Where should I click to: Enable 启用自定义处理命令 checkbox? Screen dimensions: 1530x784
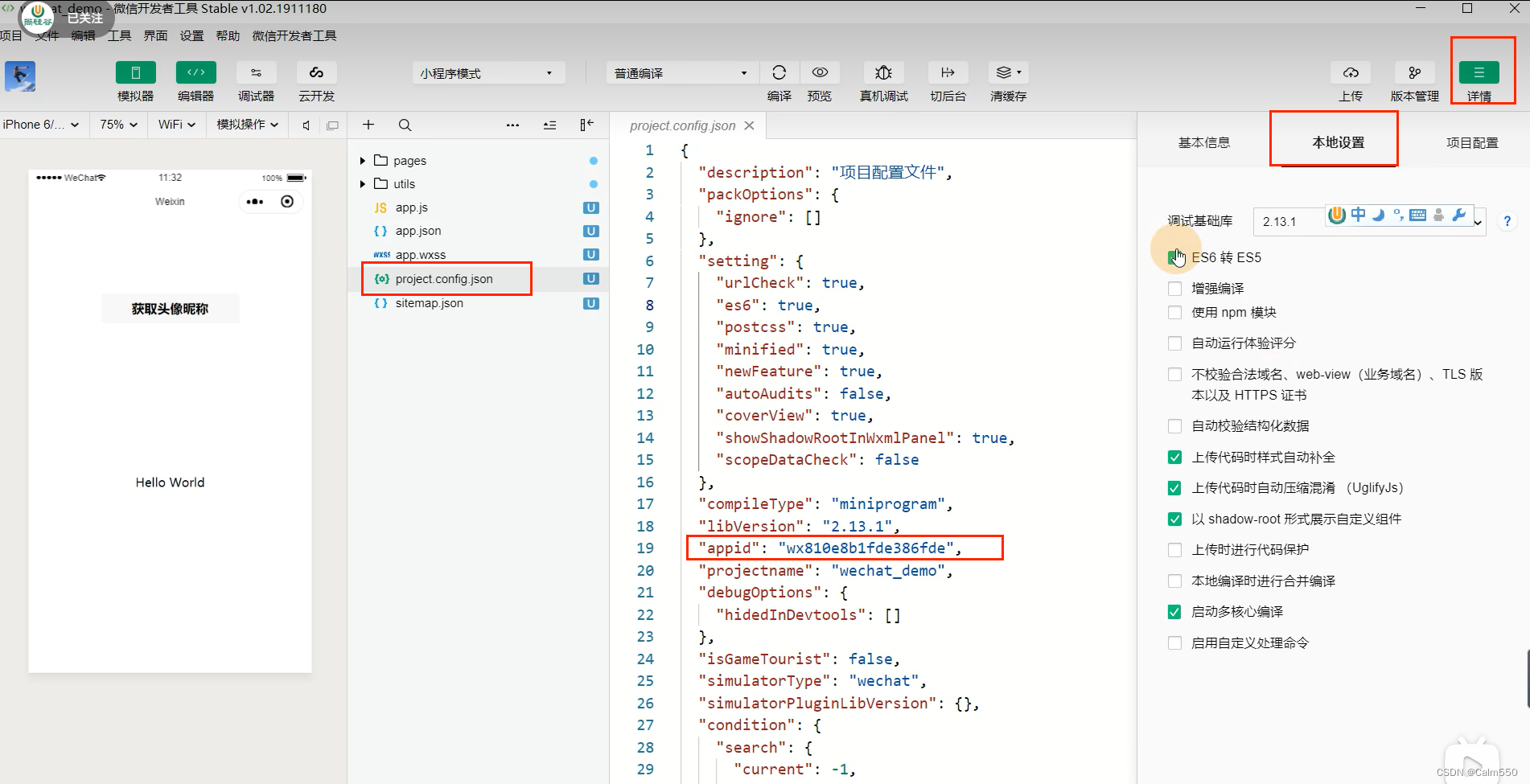1174,643
